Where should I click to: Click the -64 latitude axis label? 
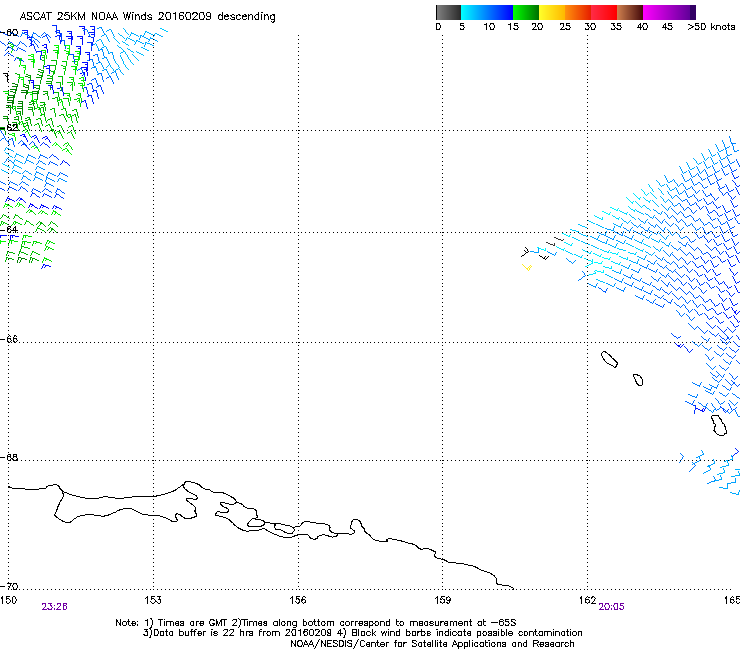pyautogui.click(x=9, y=230)
